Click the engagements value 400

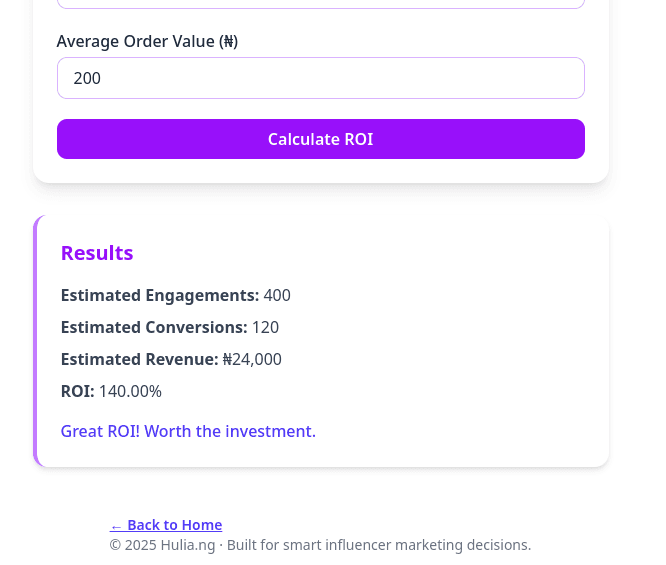pos(277,295)
